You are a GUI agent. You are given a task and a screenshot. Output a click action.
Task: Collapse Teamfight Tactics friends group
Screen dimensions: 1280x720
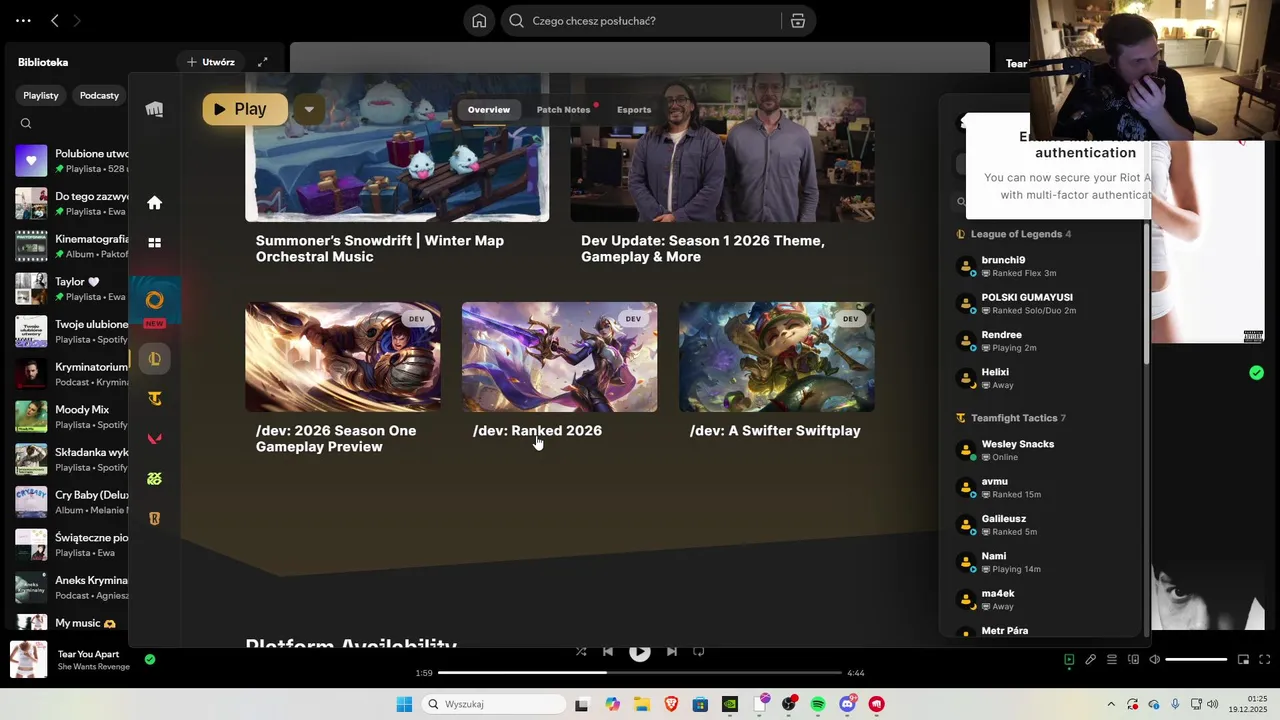(1011, 418)
